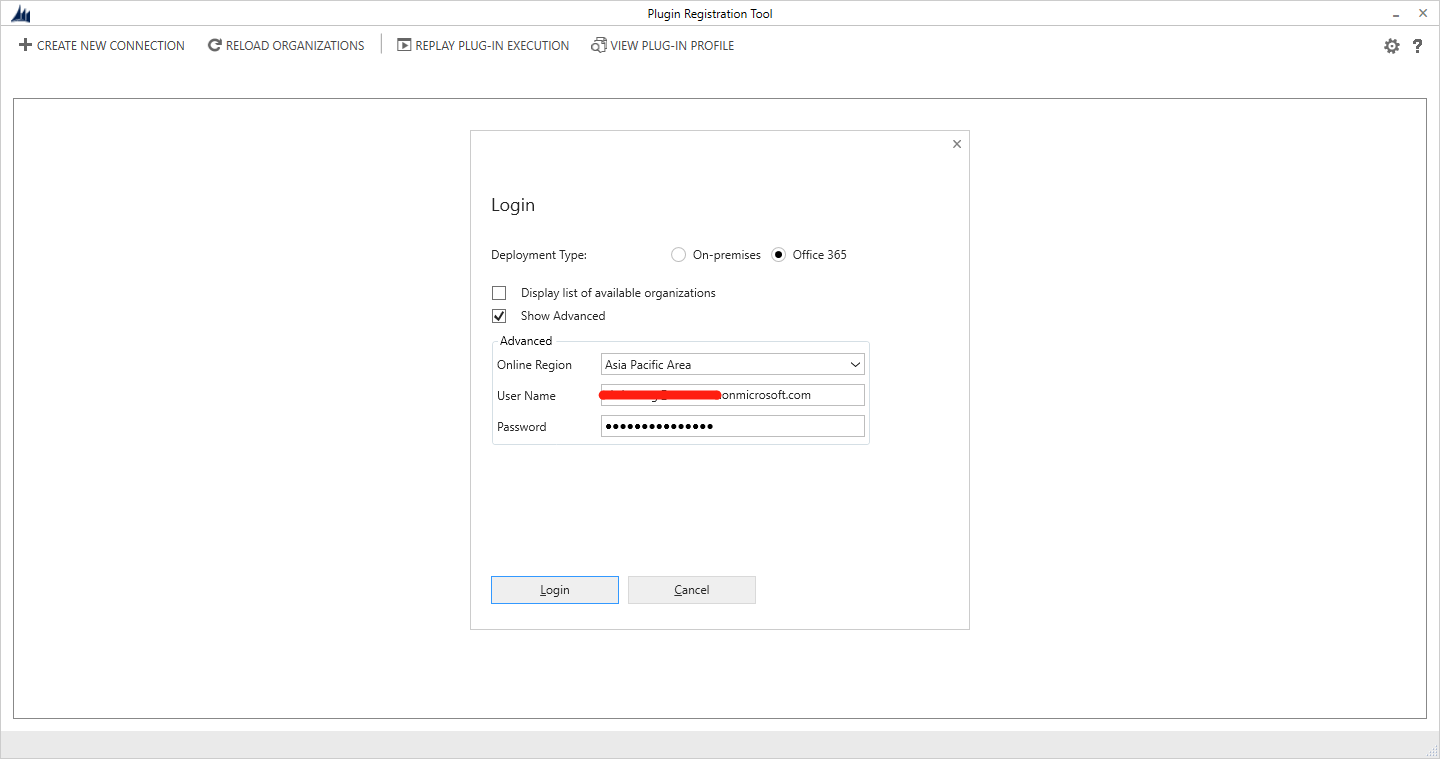
Task: Click the Cancel button
Action: (x=692, y=590)
